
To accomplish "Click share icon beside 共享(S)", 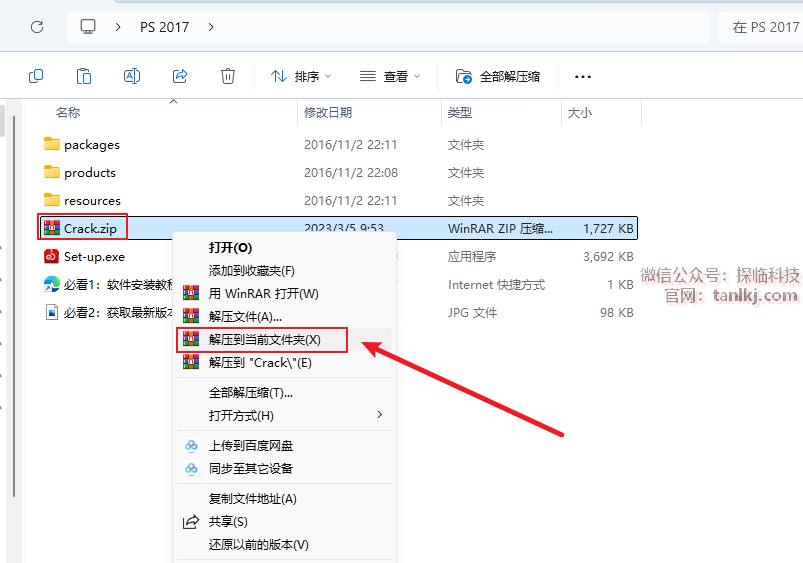I will coord(191,522).
